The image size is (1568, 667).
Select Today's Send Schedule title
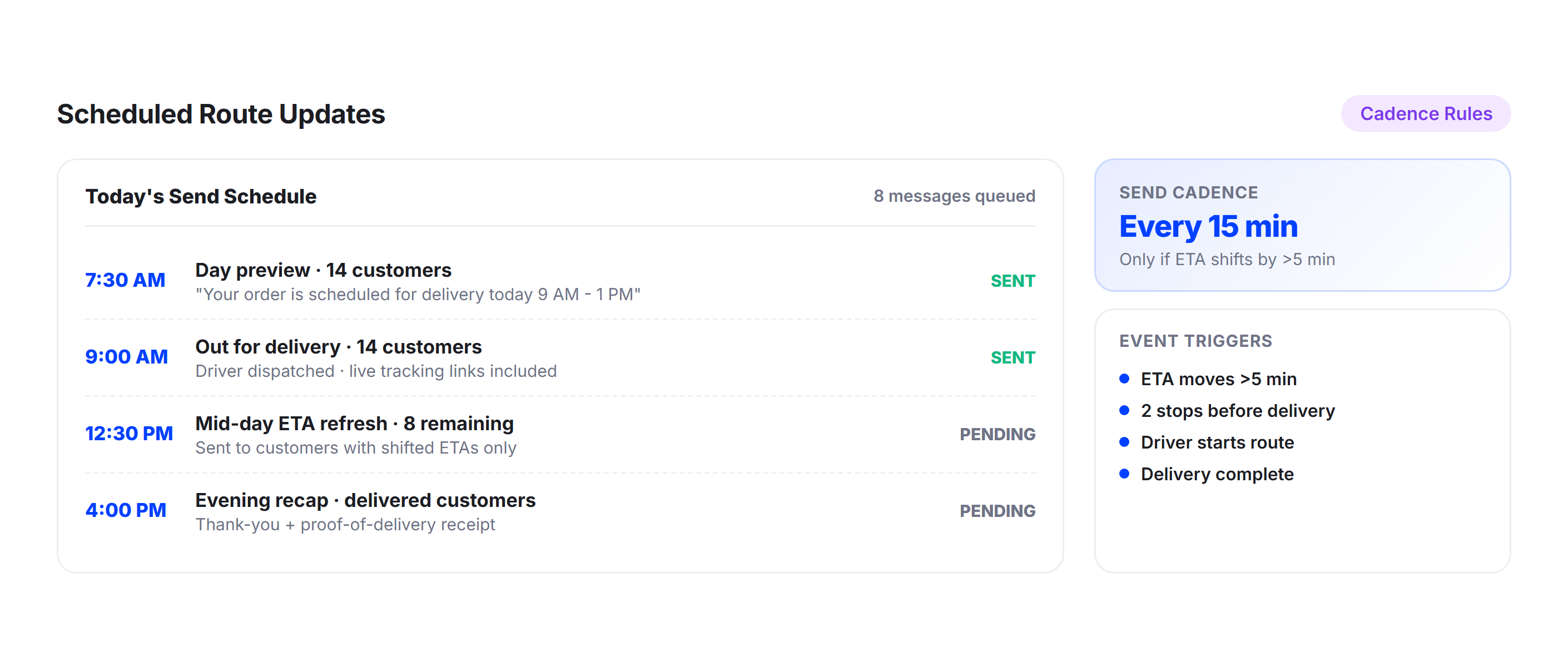click(201, 197)
